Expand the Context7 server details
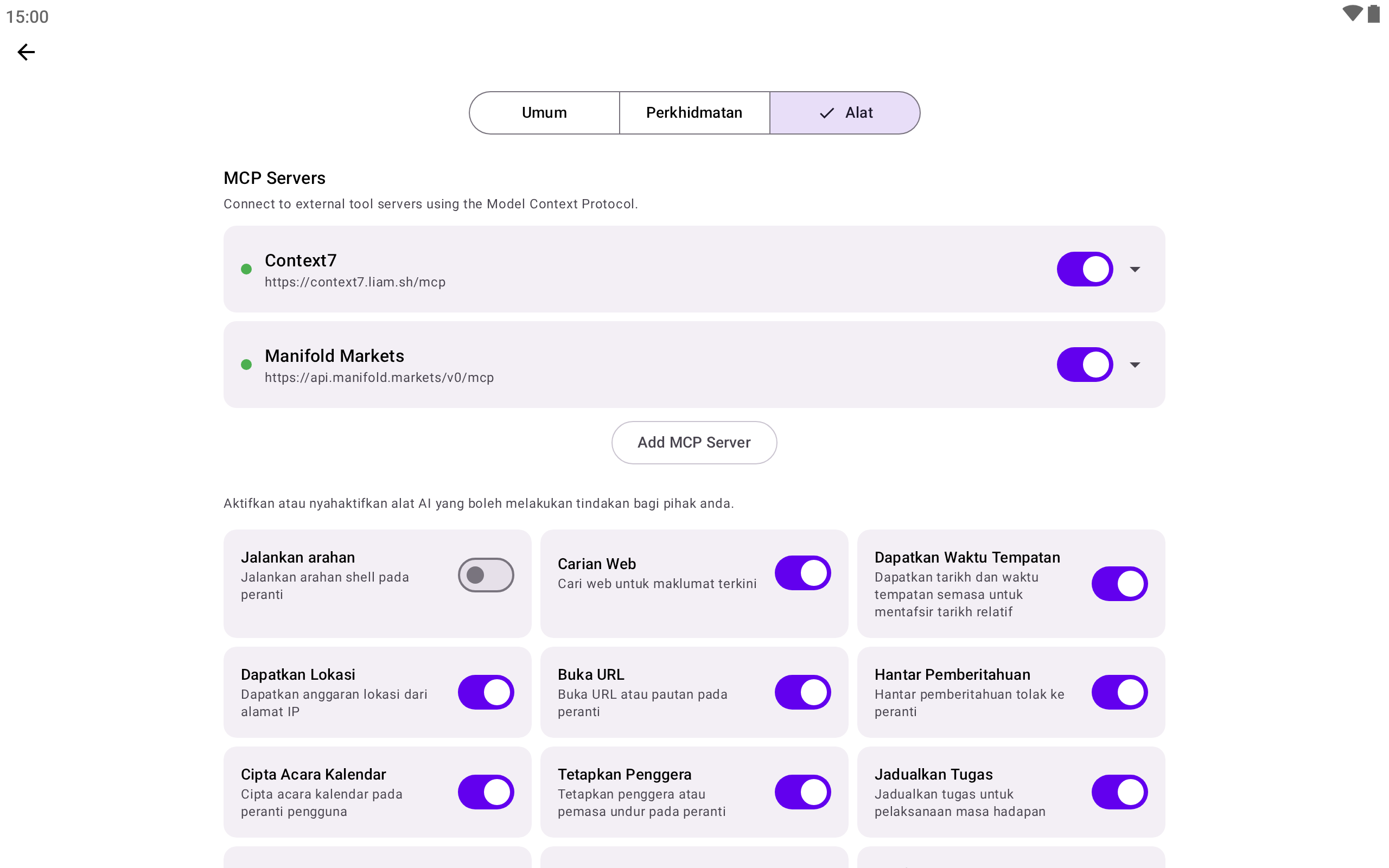This screenshot has width=1389, height=868. click(1135, 269)
